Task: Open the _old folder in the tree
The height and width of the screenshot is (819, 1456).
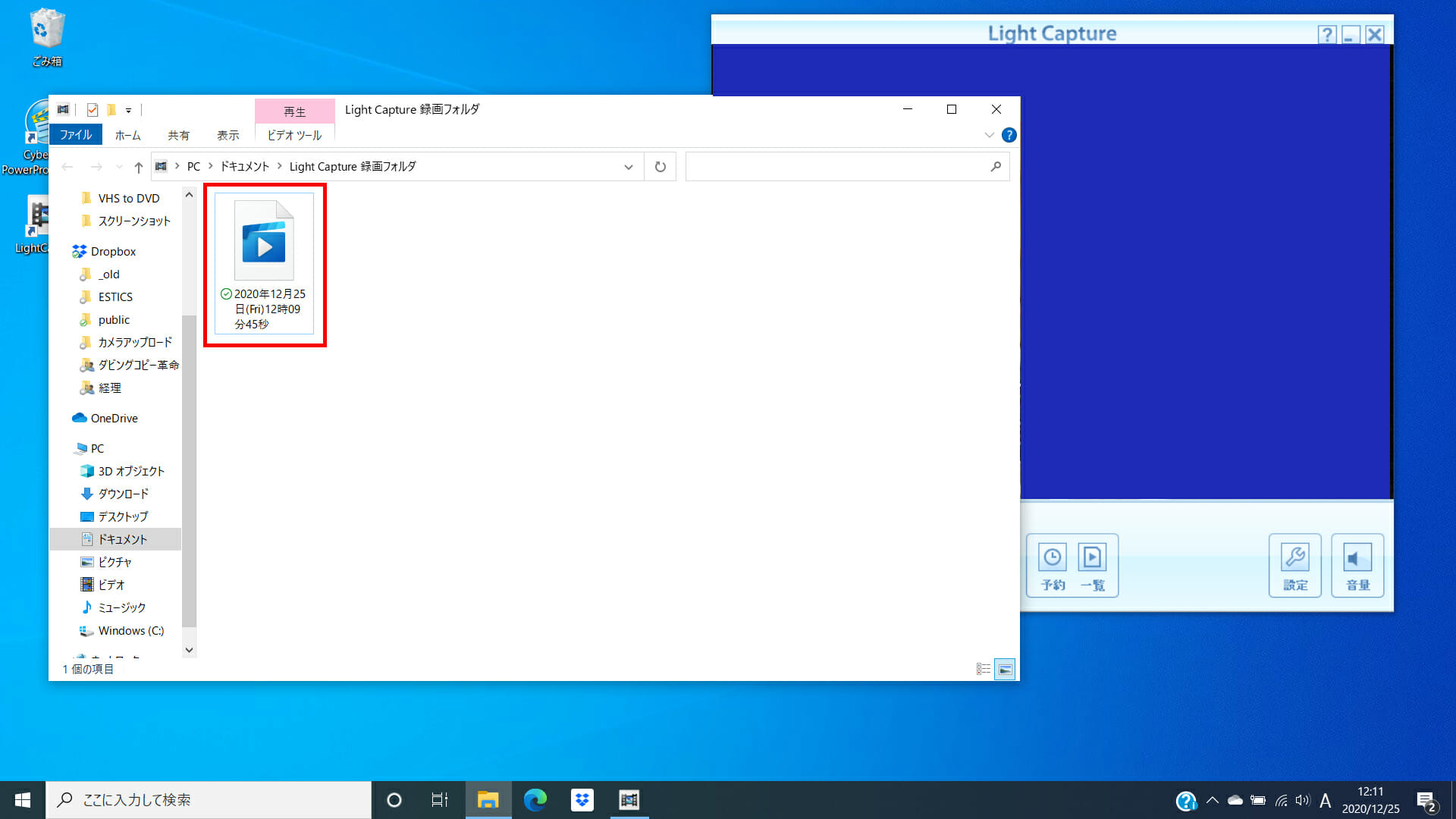Action: click(100, 274)
